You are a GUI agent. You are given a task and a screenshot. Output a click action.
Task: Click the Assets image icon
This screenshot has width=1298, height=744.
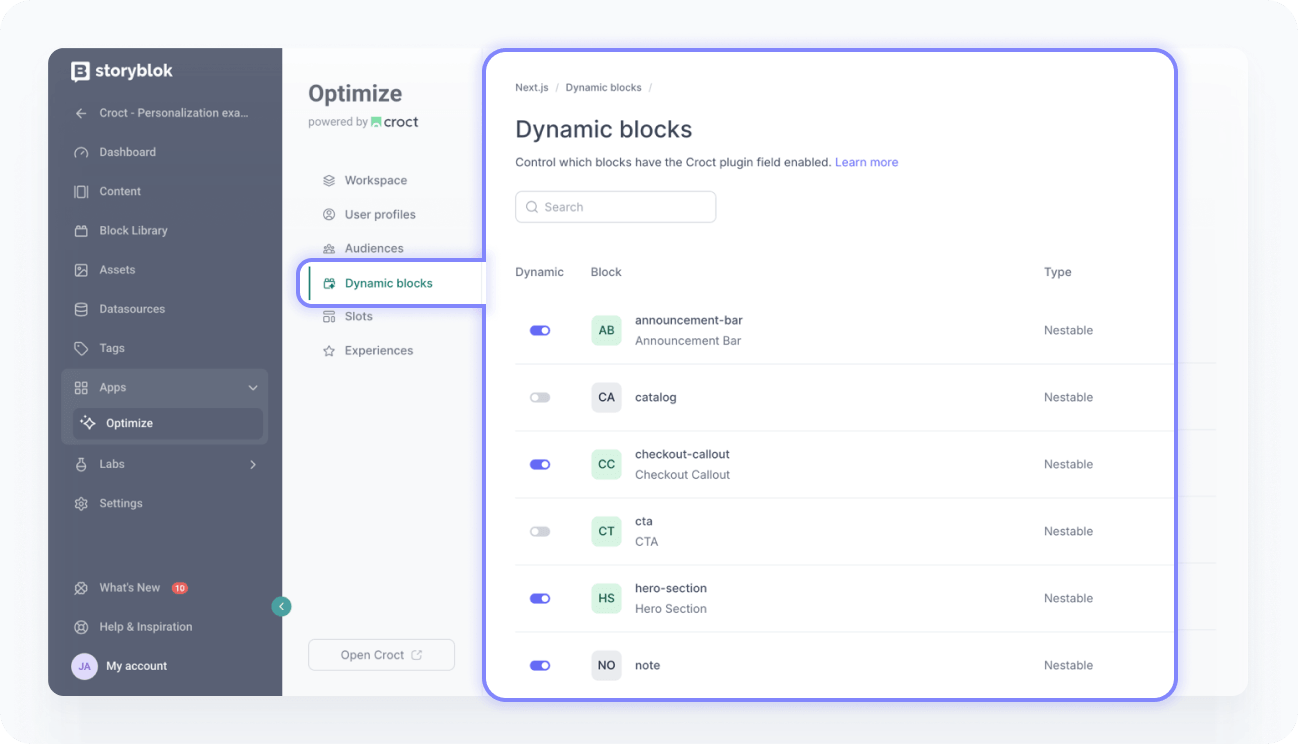[81, 270]
